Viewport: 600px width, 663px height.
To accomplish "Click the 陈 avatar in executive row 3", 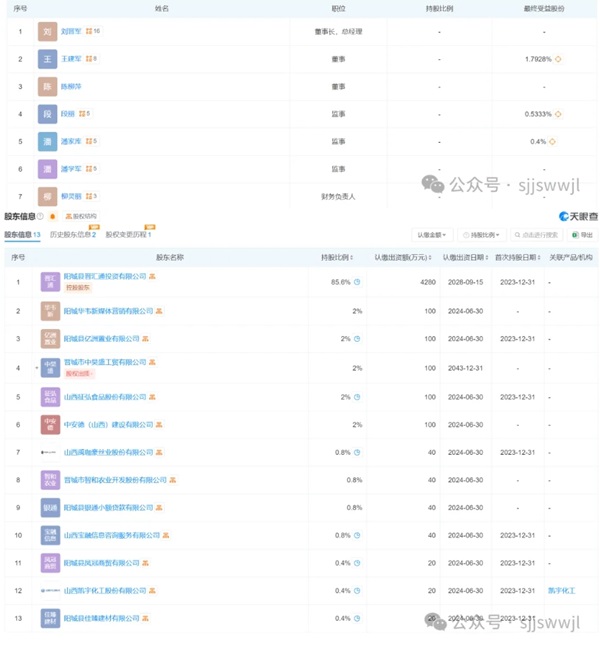I will click(47, 86).
